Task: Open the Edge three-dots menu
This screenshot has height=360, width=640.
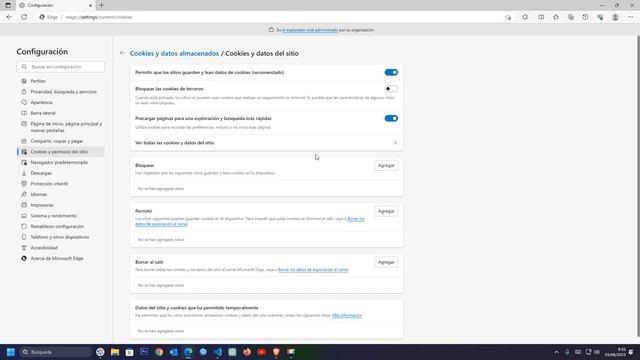Action: click(631, 17)
